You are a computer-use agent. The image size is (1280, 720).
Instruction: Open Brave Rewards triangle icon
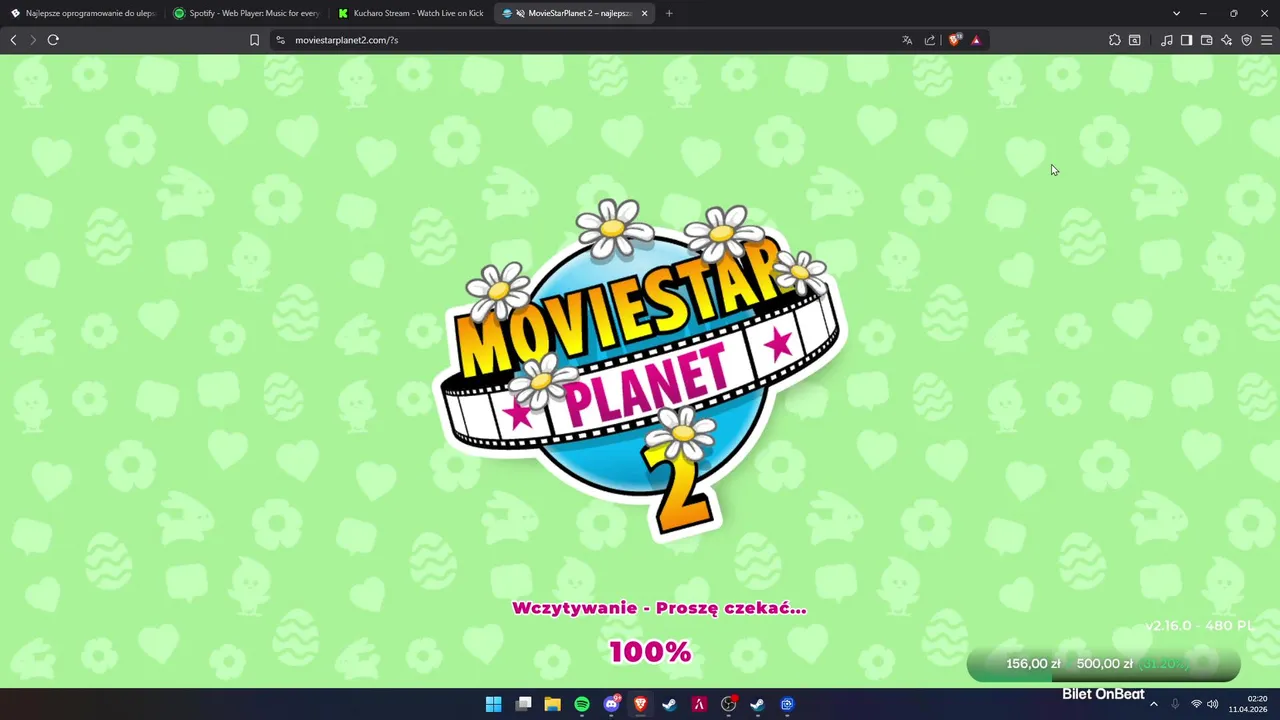tap(976, 40)
